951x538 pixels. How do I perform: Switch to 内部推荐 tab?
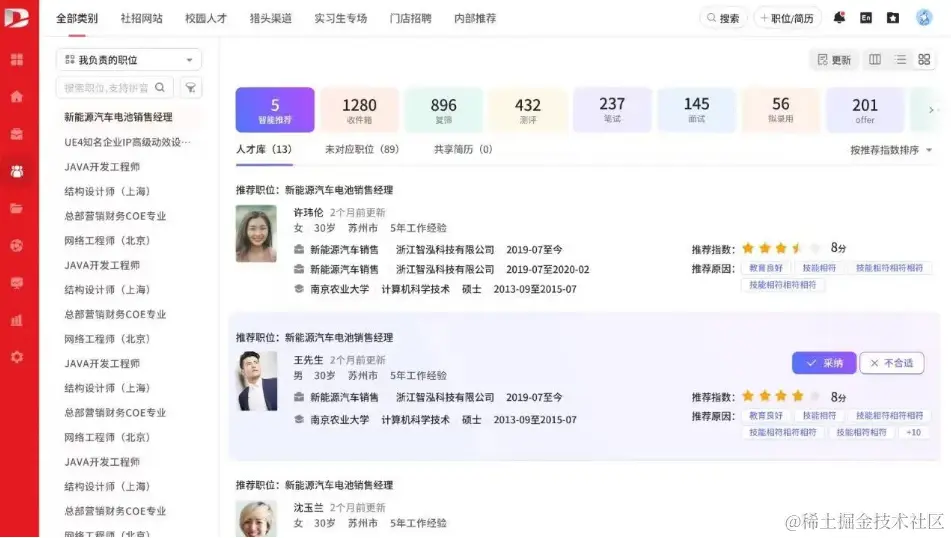tap(475, 18)
